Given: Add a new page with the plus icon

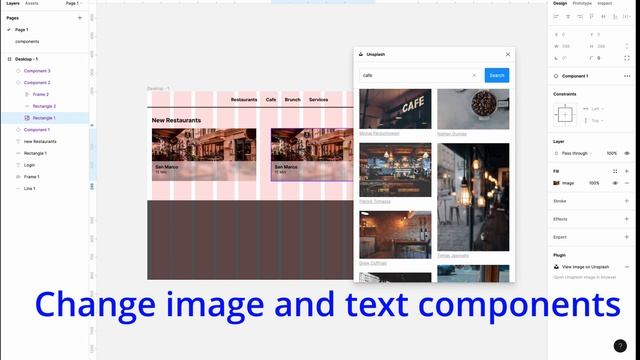Looking at the screenshot, I should pyautogui.click(x=80, y=18).
